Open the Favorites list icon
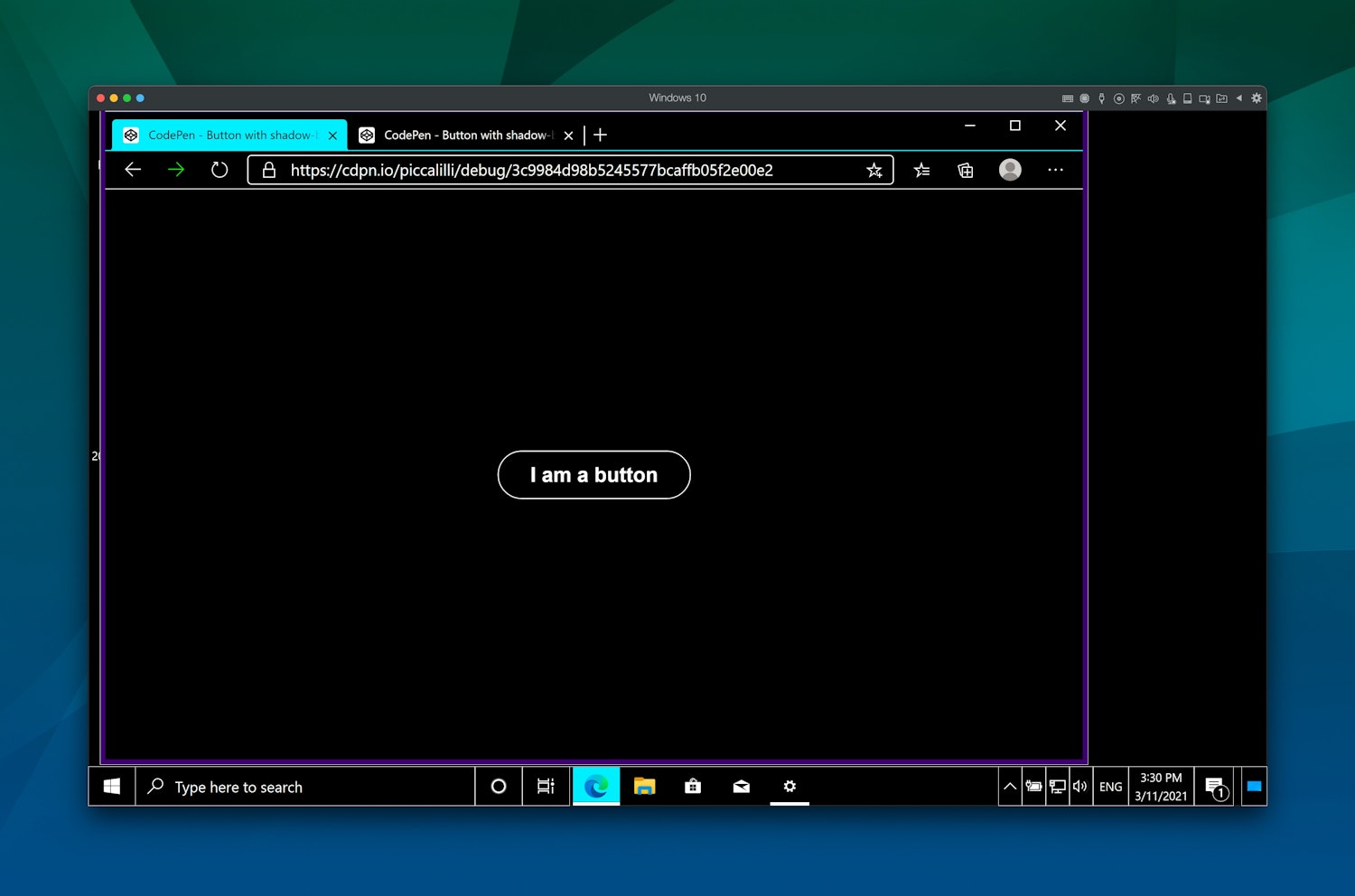This screenshot has height=896, width=1355. (921, 170)
